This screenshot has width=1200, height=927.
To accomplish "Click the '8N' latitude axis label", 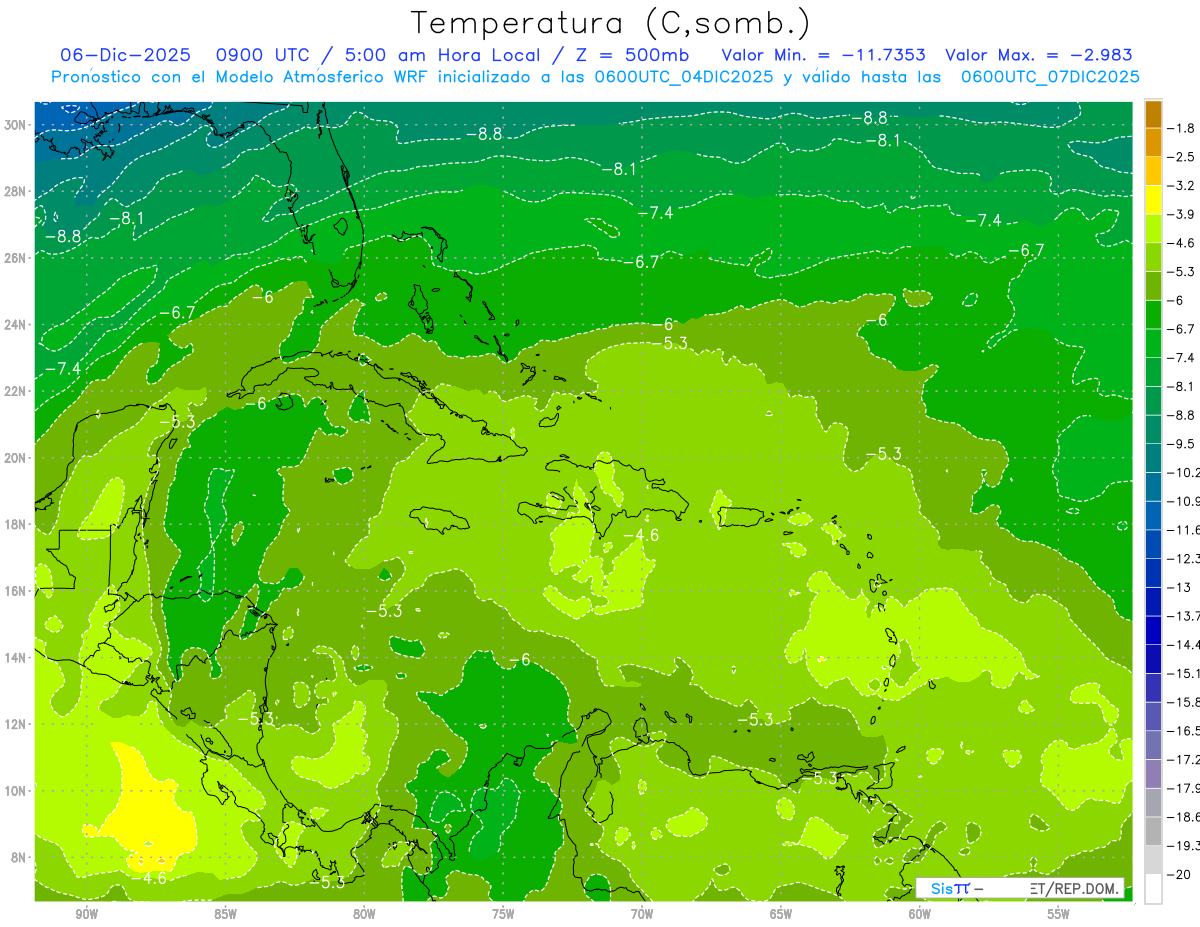I will pyautogui.click(x=18, y=857).
